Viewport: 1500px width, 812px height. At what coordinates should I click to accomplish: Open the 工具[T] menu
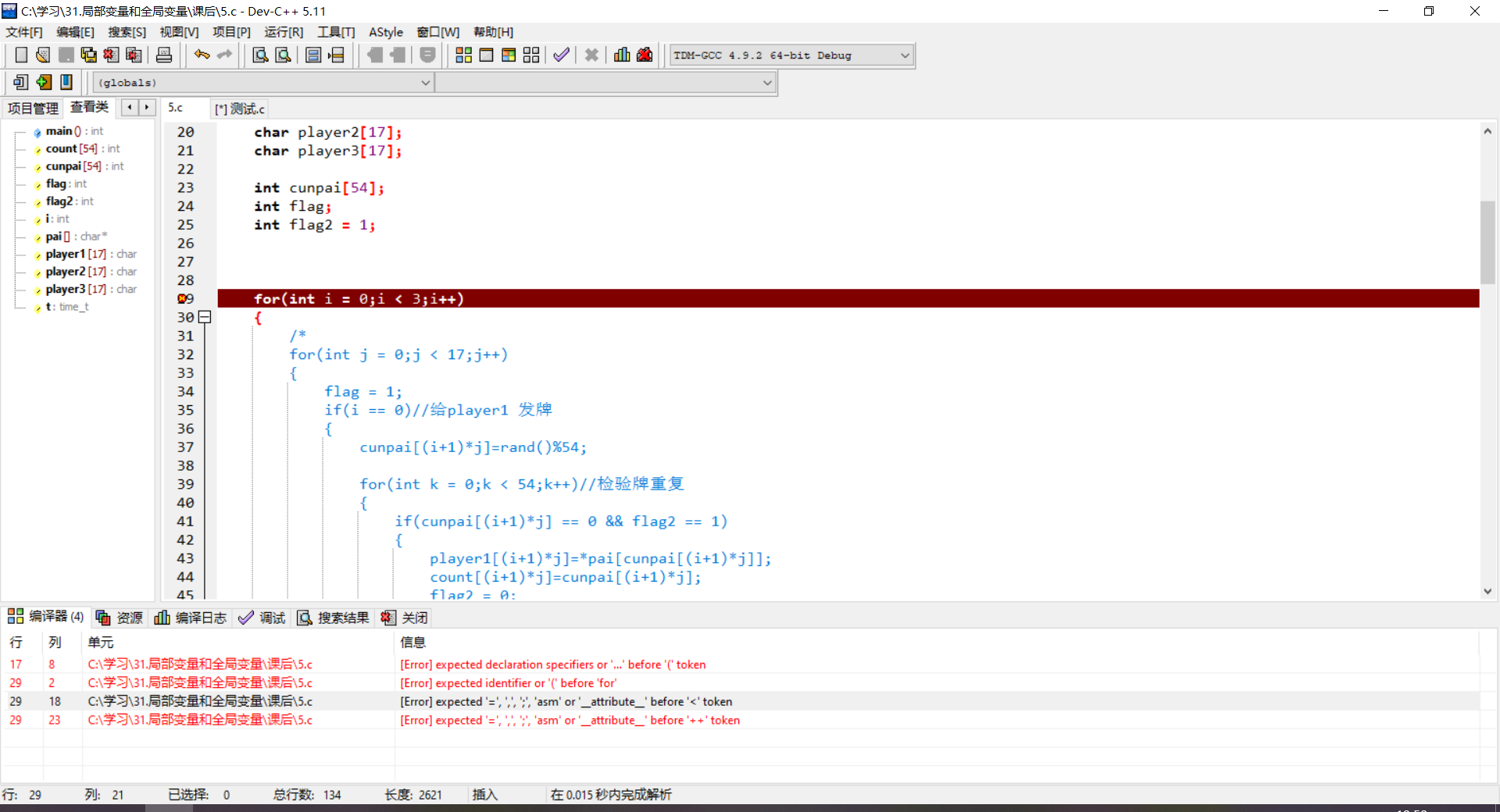[336, 32]
